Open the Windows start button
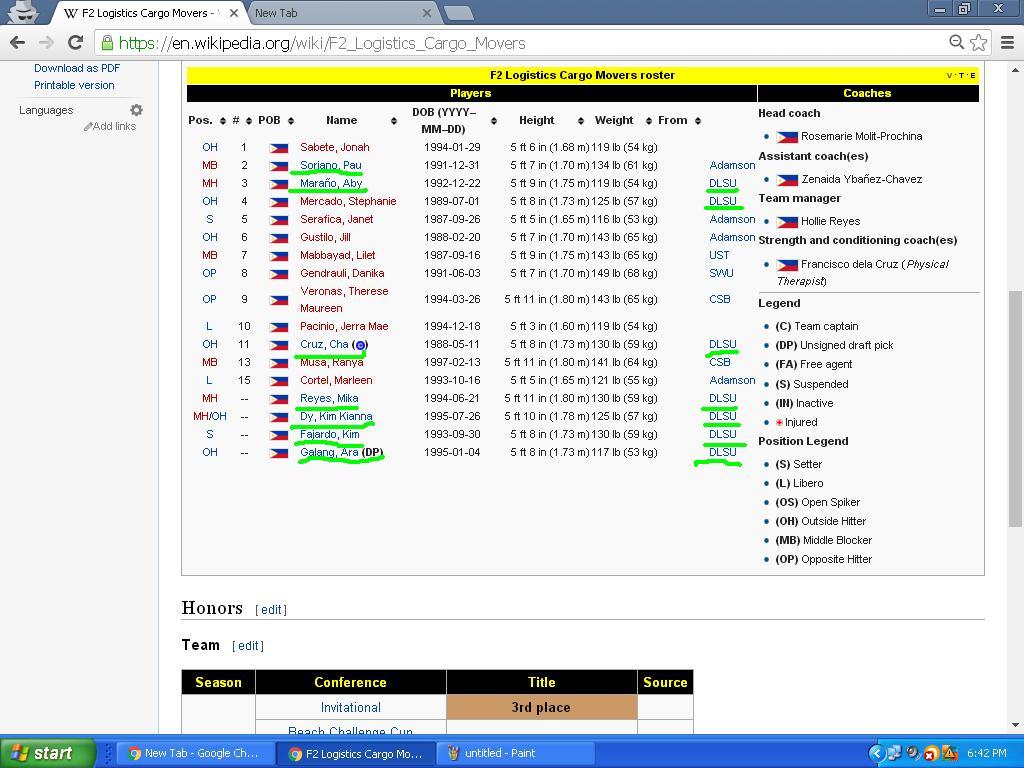The height and width of the screenshot is (768, 1024). pos(47,753)
